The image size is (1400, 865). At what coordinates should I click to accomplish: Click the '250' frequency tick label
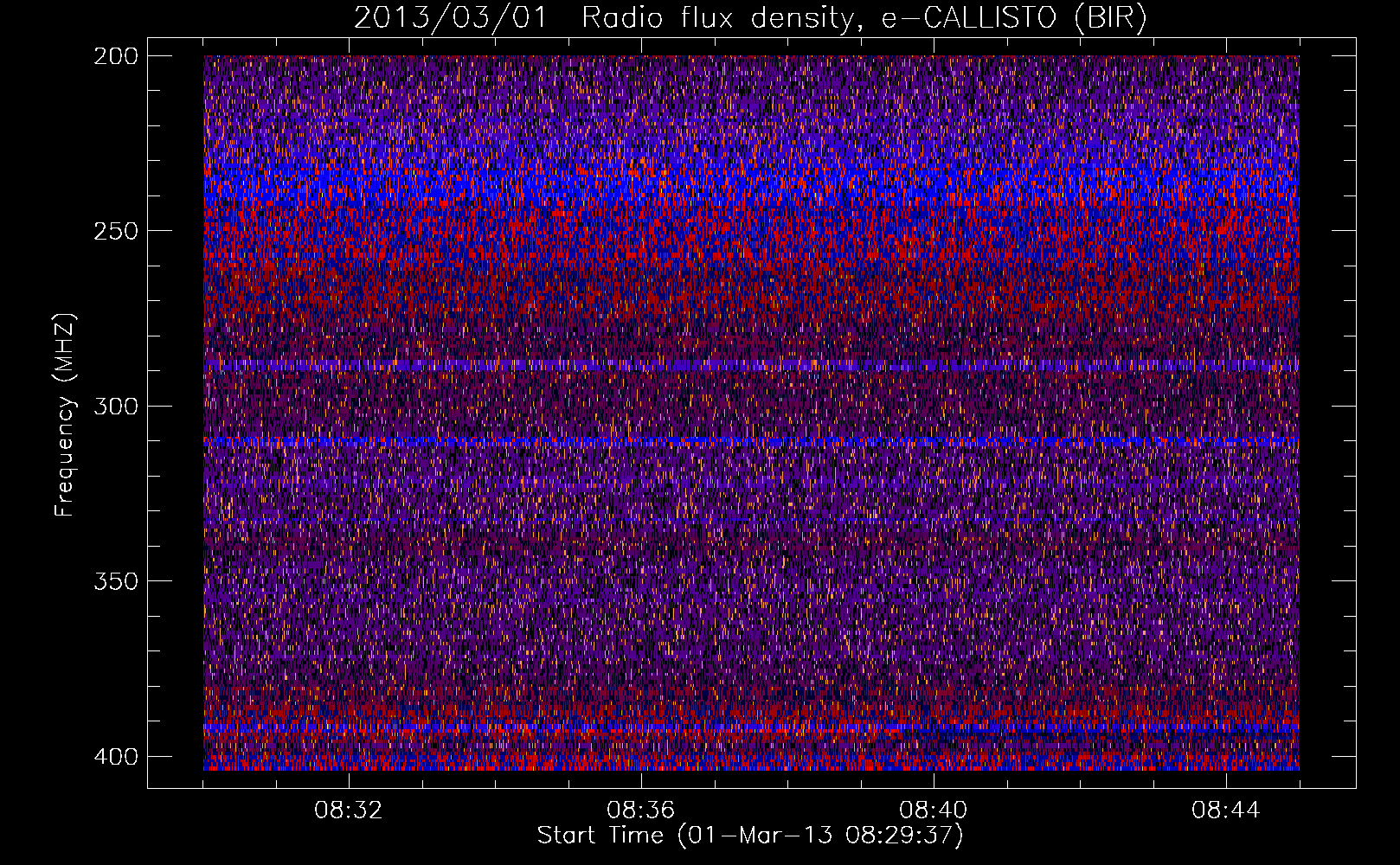click(x=115, y=231)
